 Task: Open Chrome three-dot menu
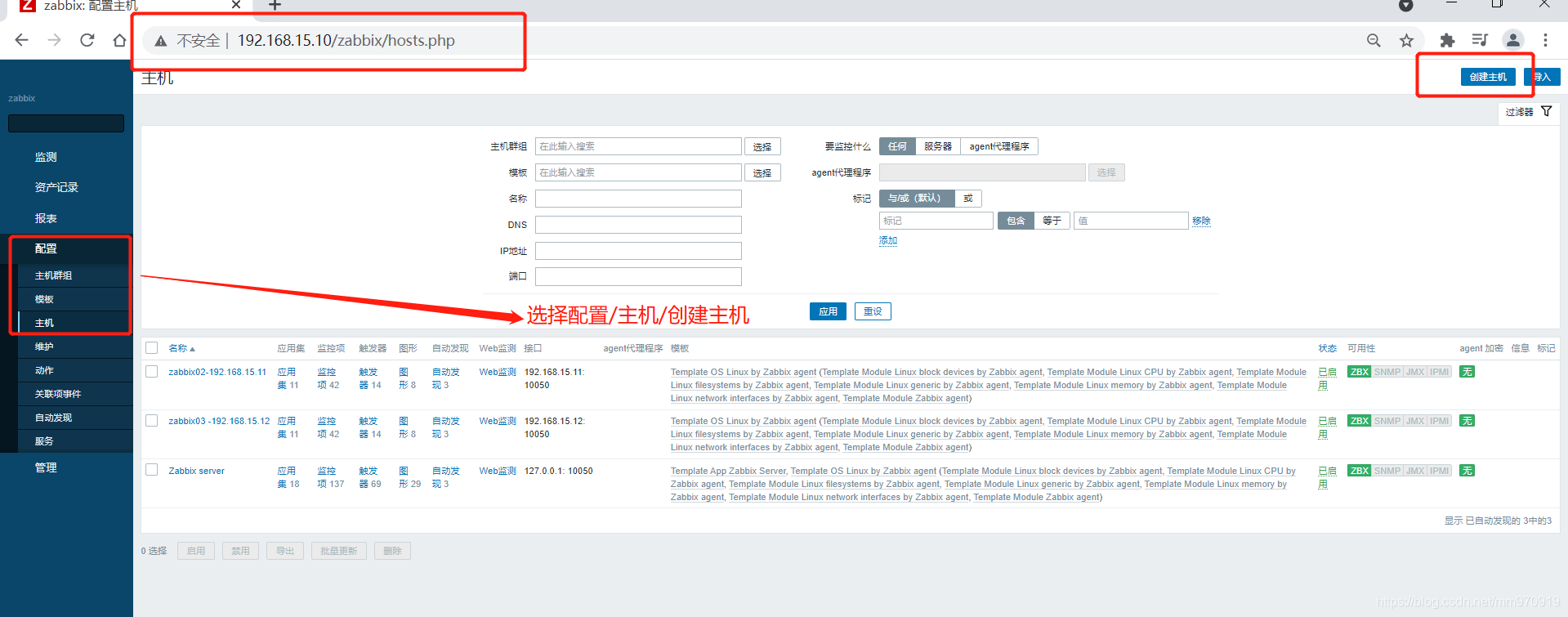click(1545, 40)
